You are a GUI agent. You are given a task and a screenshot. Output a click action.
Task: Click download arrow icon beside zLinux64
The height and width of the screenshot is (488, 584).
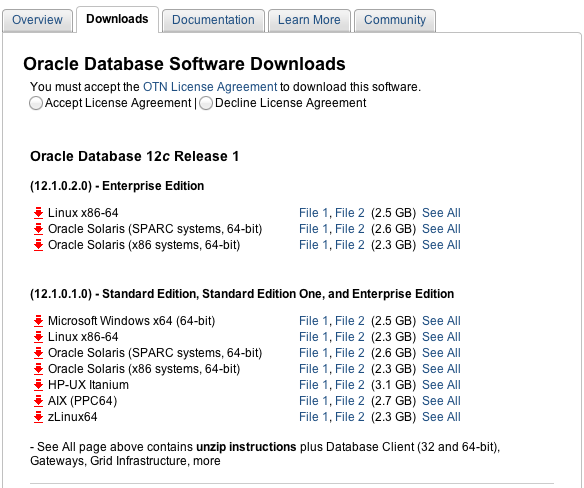pyautogui.click(x=38, y=417)
